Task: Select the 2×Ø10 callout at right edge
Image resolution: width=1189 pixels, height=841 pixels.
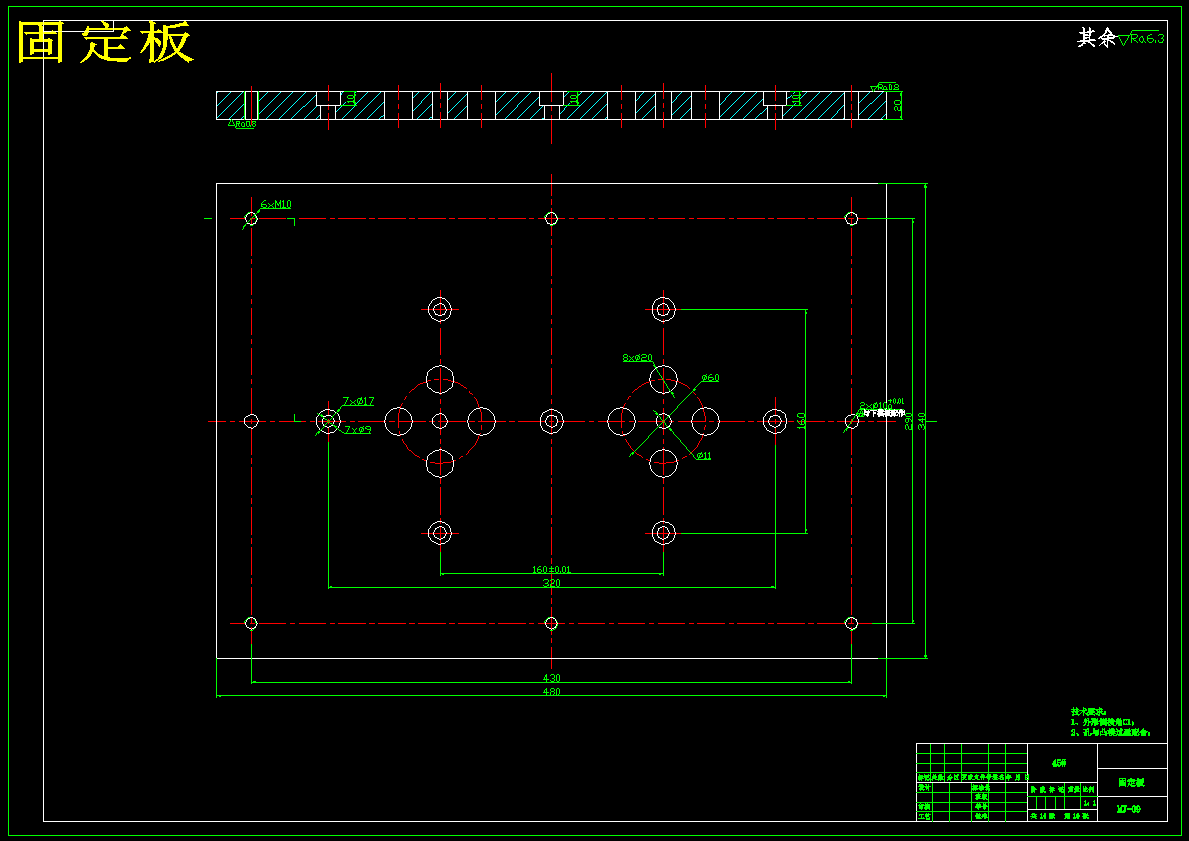Action: (880, 405)
